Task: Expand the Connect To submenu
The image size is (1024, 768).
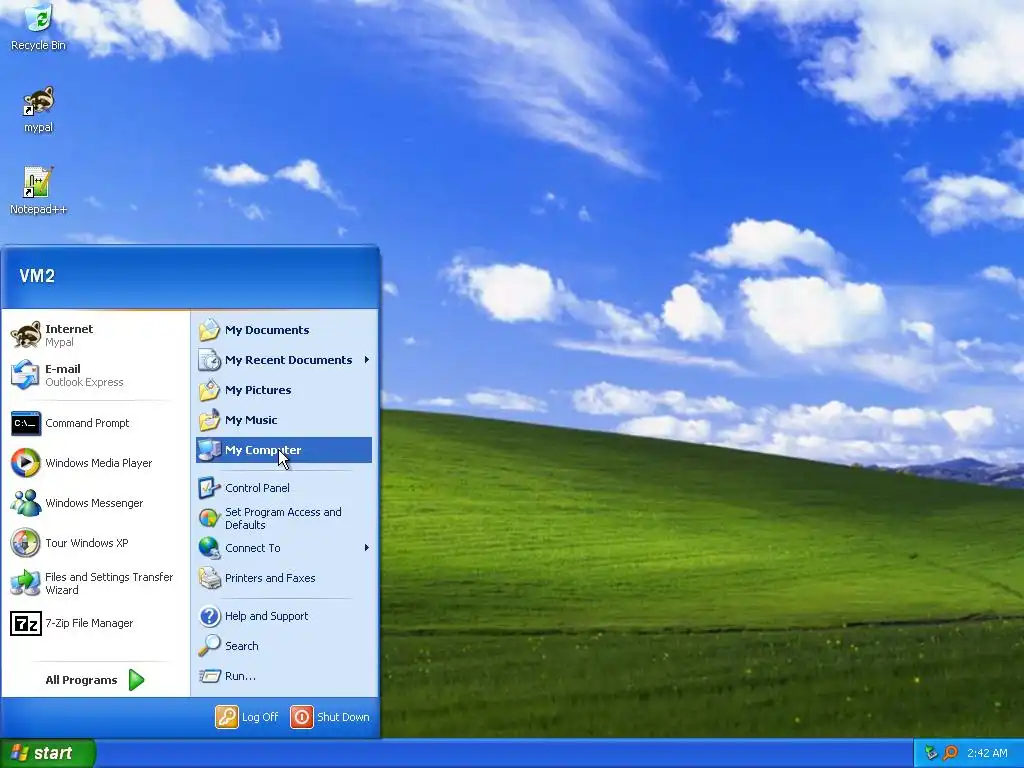Action: click(284, 548)
